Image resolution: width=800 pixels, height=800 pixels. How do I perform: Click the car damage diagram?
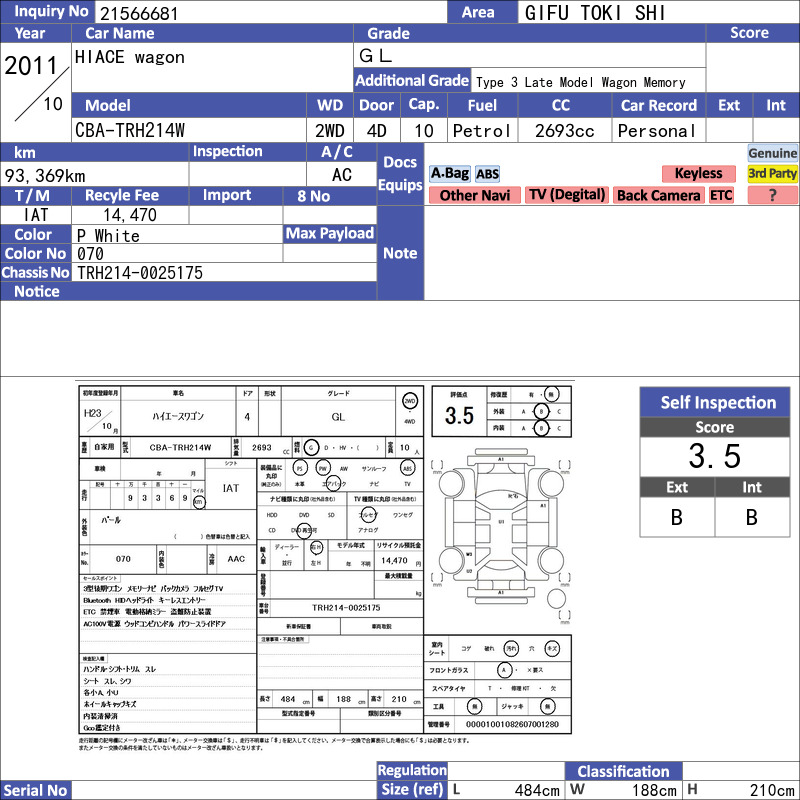502,534
